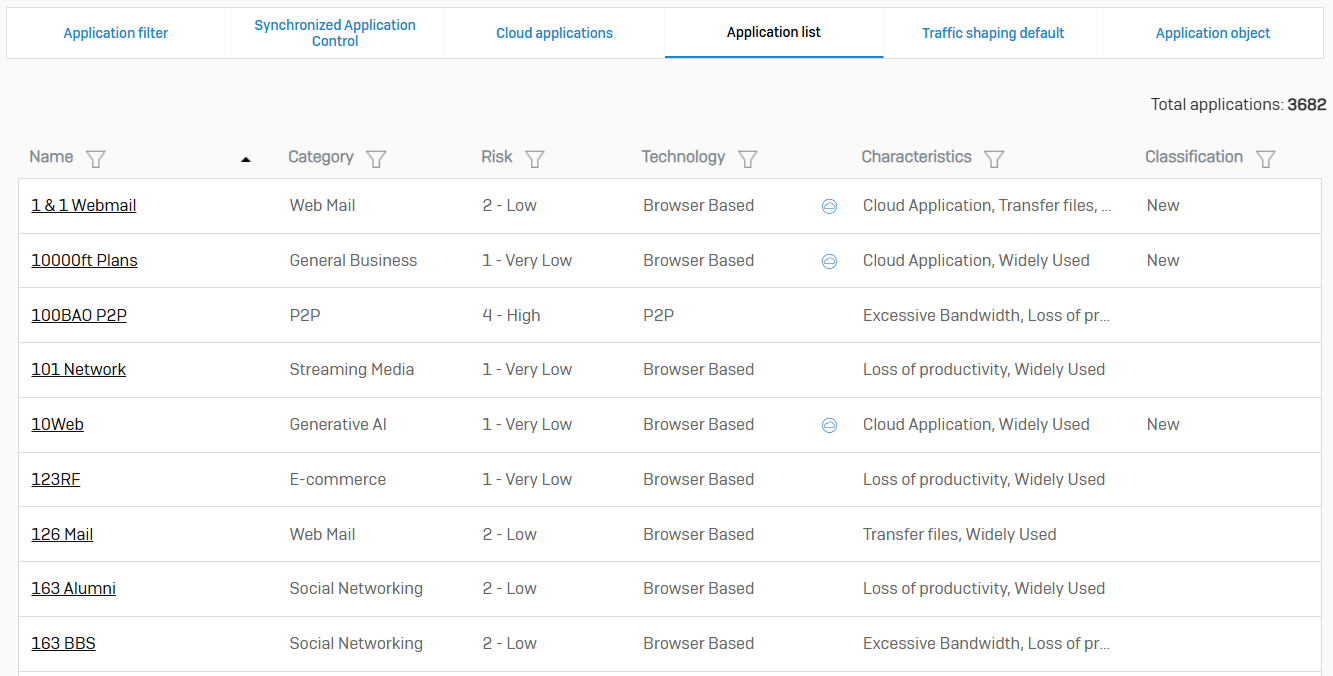Open the Application object tab
This screenshot has width=1333, height=676.
coord(1213,33)
